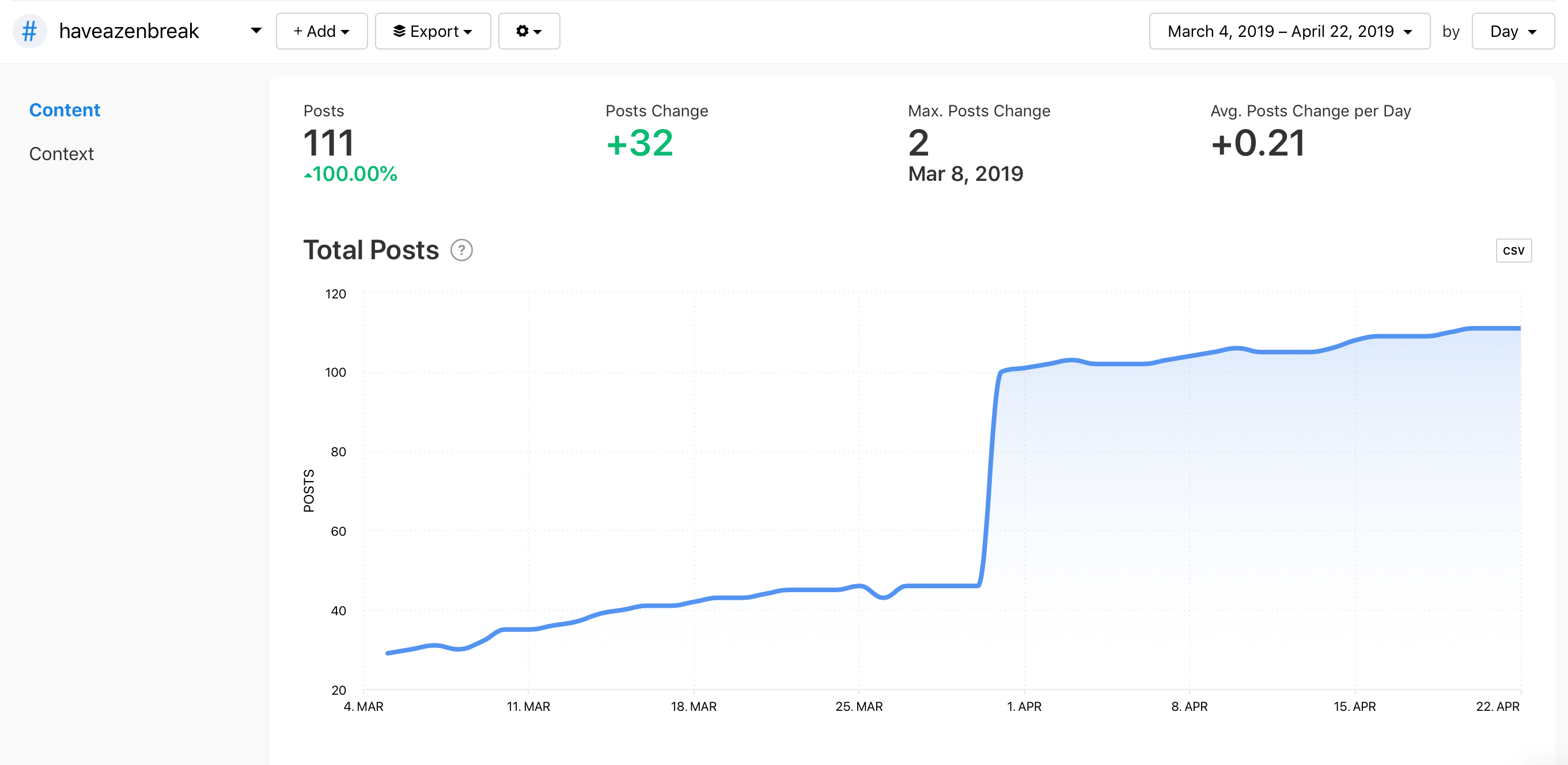Click the 100.00% growth indicator

351,174
